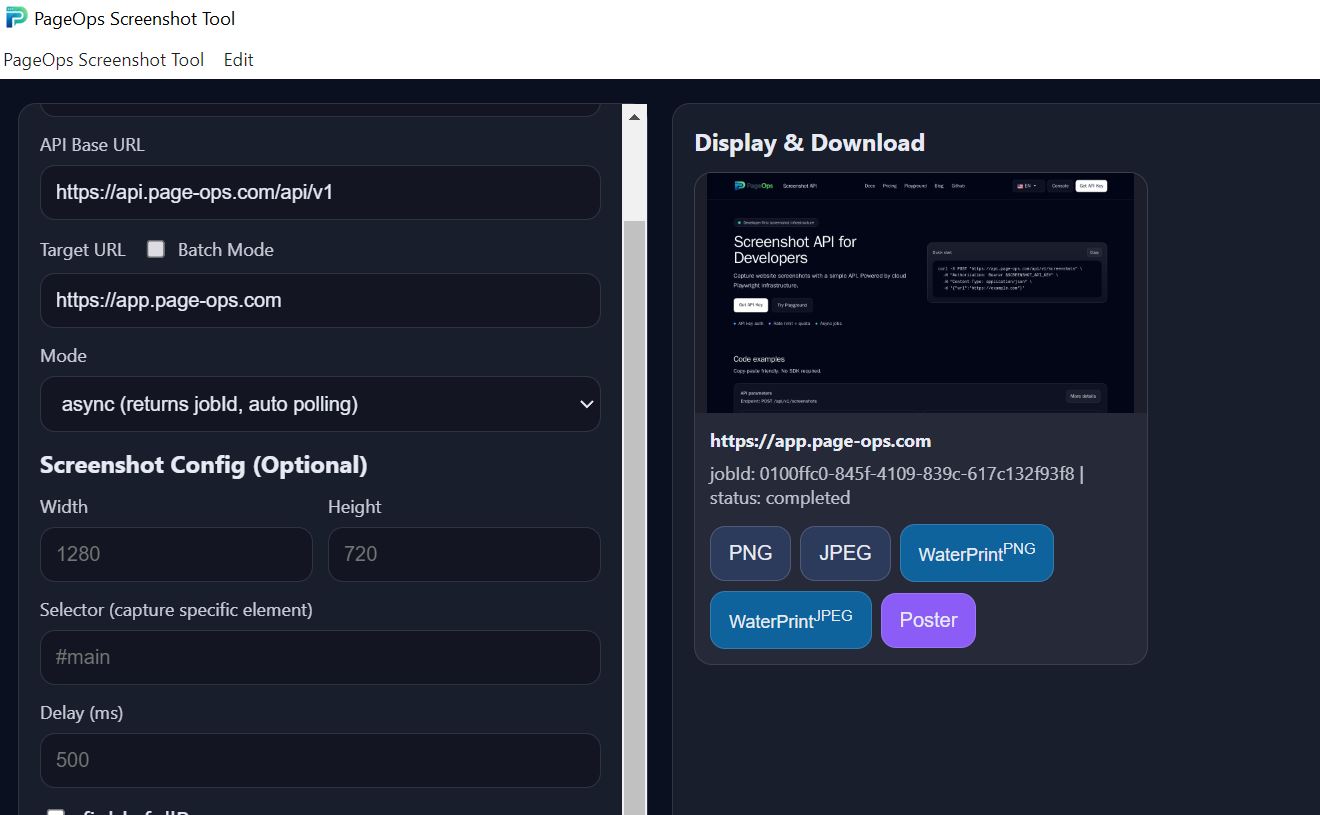Click the Get API Key button in the preview
Image resolution: width=1320 pixels, height=815 pixels.
point(1092,186)
